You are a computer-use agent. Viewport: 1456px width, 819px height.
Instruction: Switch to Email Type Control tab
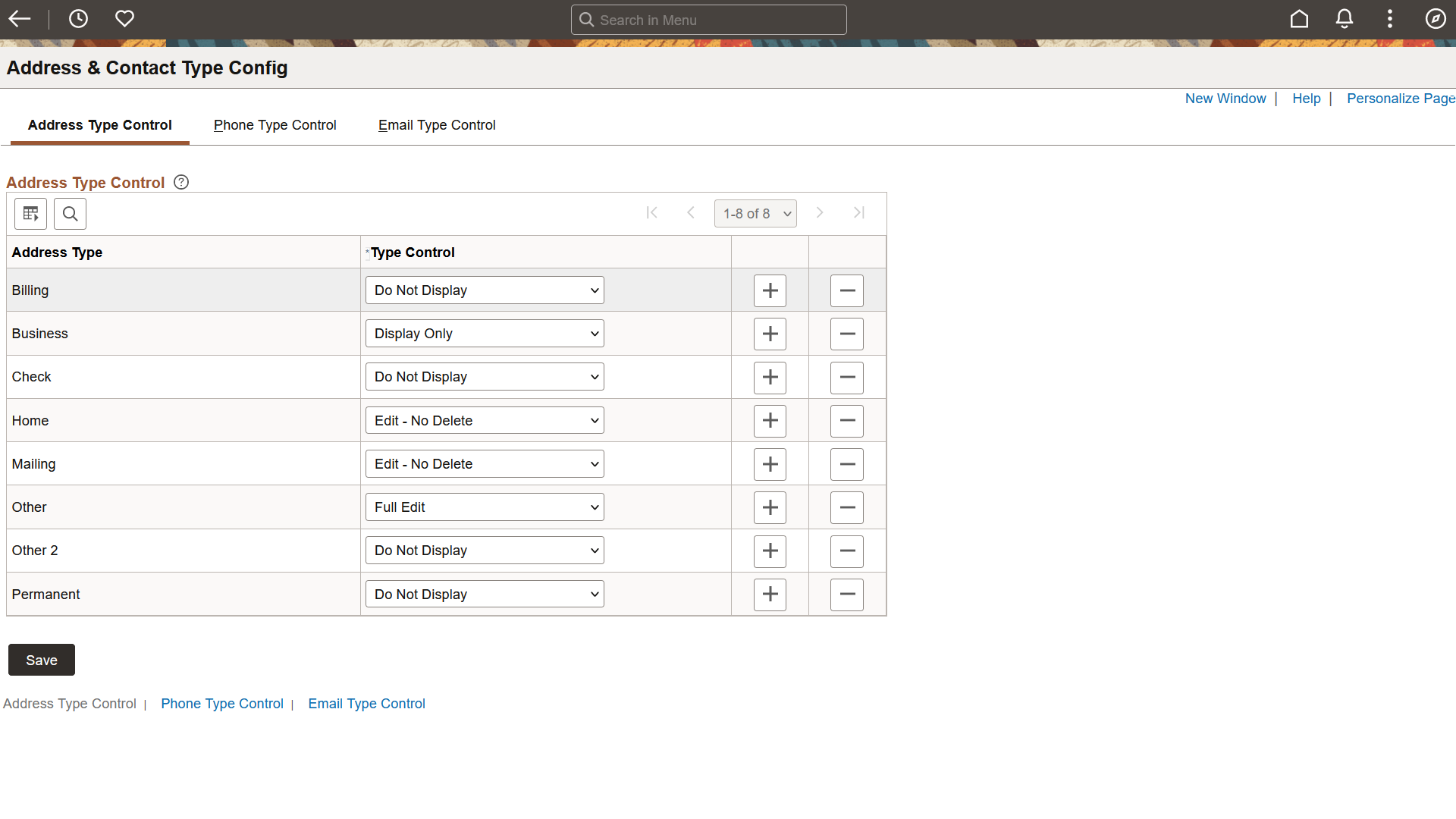point(437,125)
